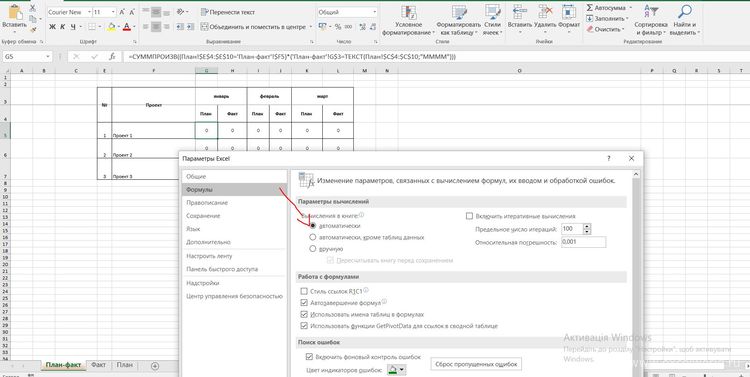Click the text orientation icon

point(180,12)
